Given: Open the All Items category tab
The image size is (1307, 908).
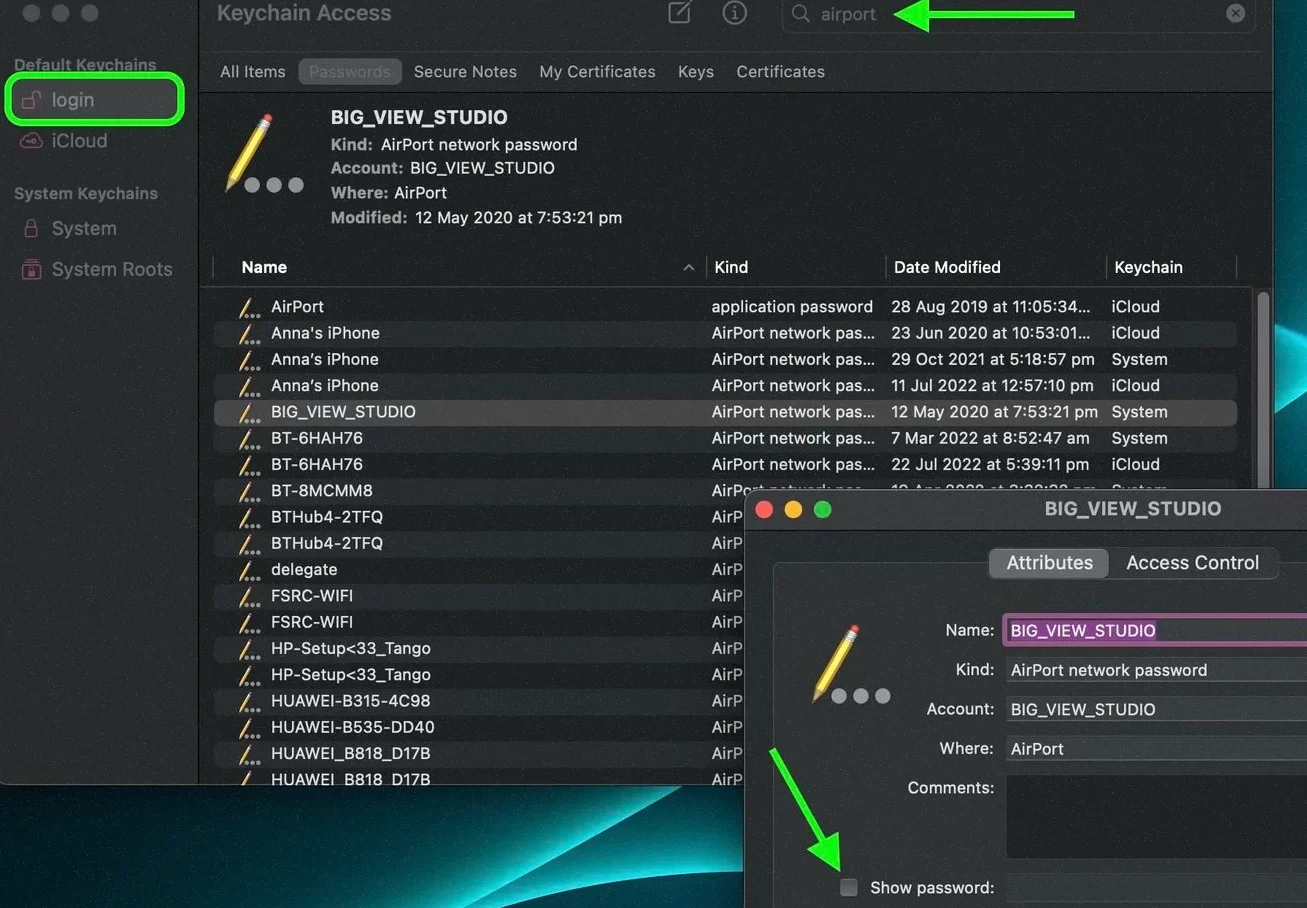Looking at the screenshot, I should 252,71.
